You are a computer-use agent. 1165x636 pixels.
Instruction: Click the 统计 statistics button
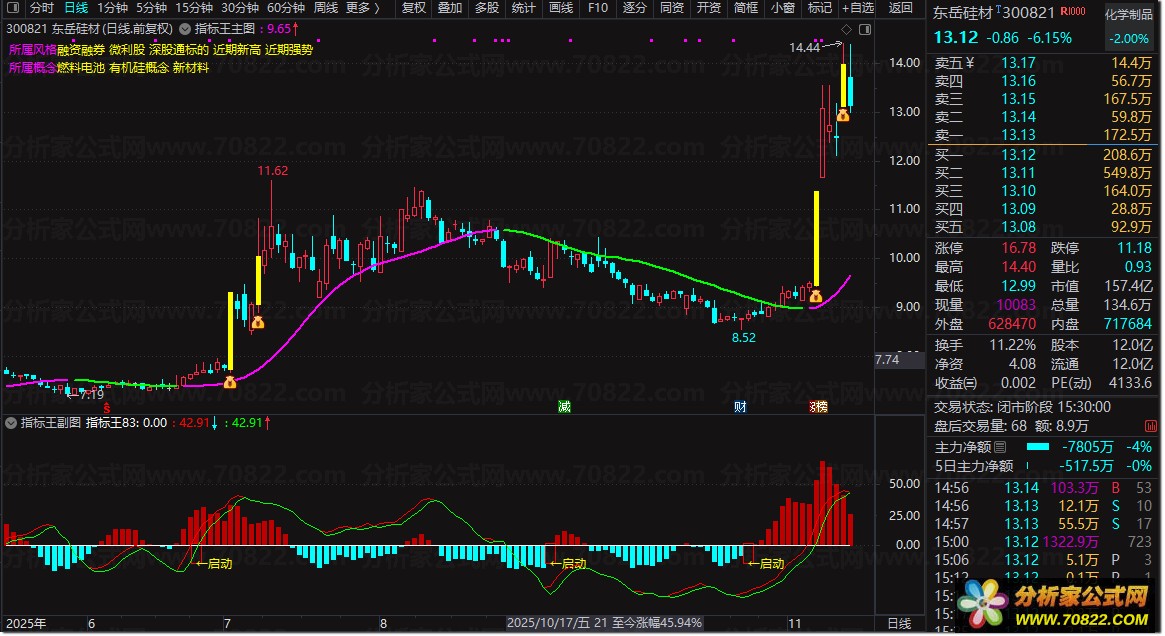[524, 7]
